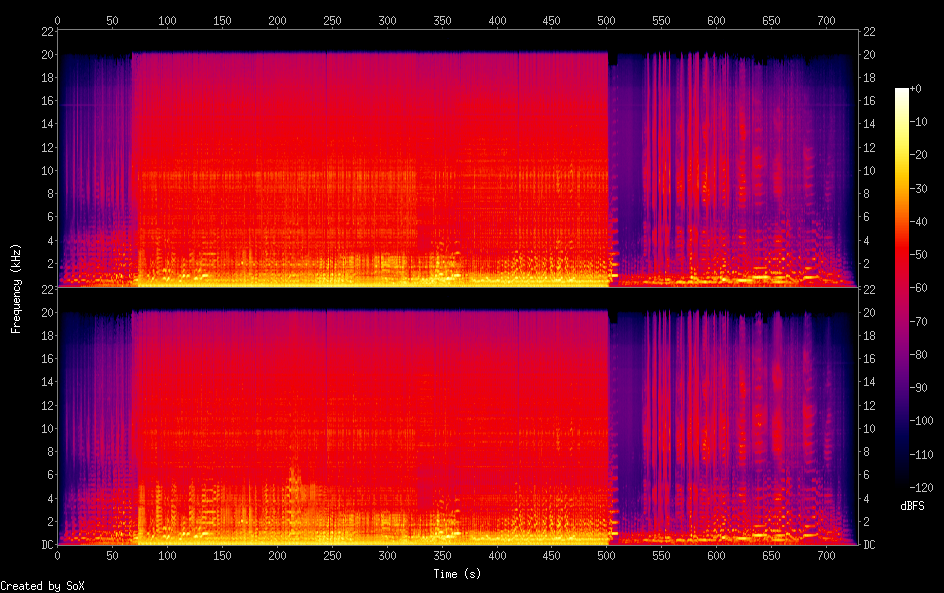Click the white top end of the color bar
The image size is (944, 593).
pyautogui.click(x=902, y=92)
